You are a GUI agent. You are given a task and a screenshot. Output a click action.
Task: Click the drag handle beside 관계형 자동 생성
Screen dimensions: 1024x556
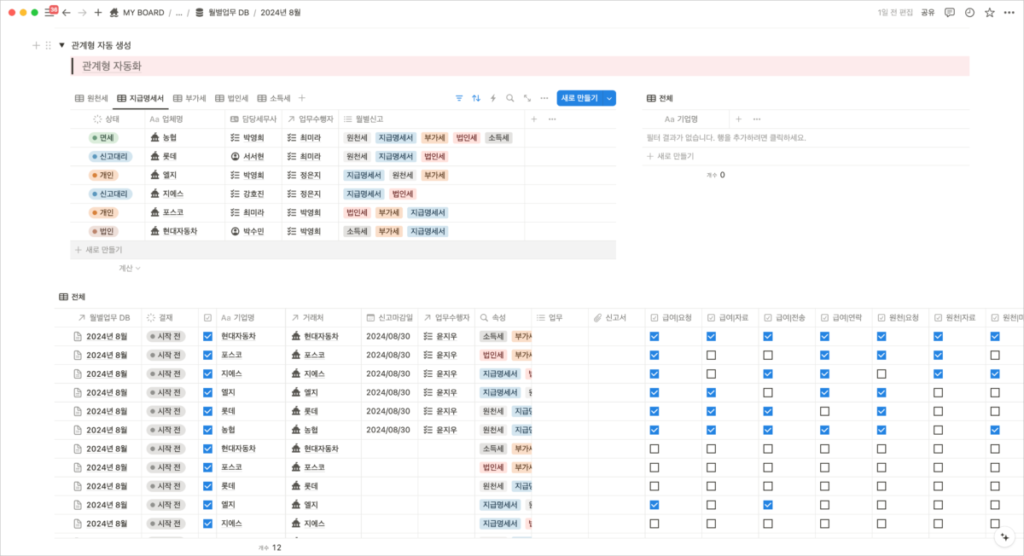48,45
